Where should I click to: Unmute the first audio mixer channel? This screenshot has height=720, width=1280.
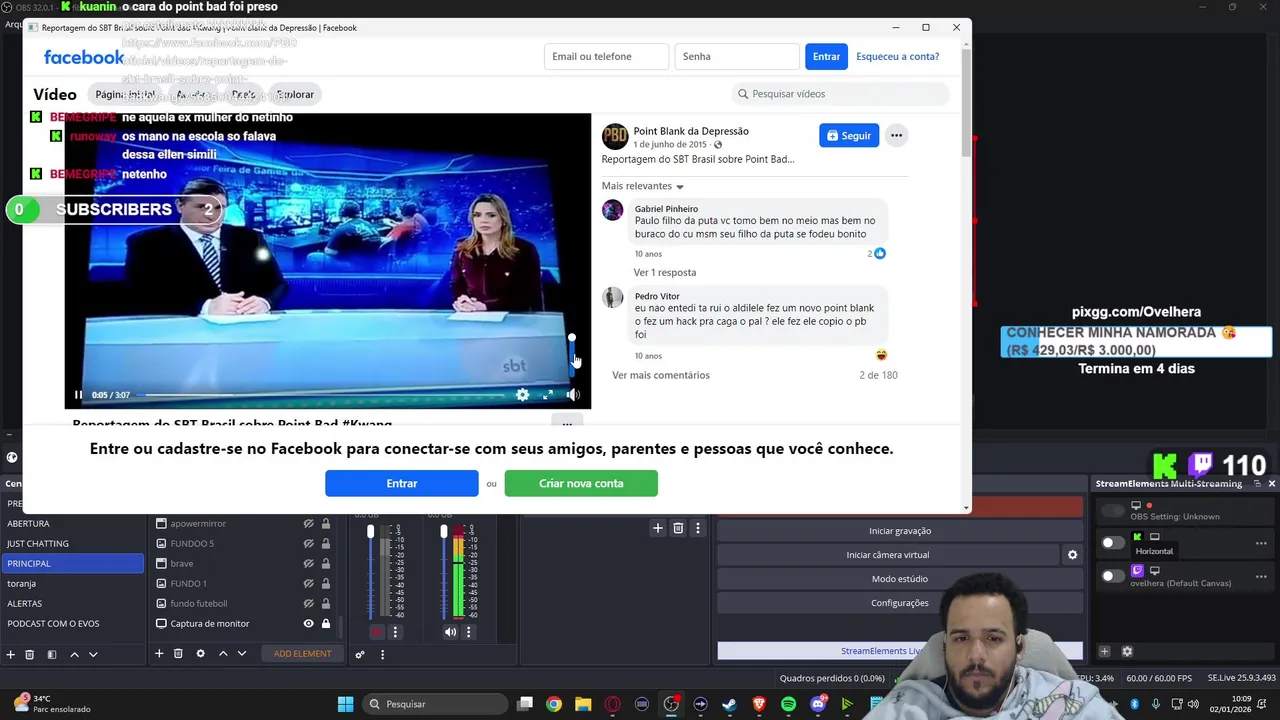point(376,632)
